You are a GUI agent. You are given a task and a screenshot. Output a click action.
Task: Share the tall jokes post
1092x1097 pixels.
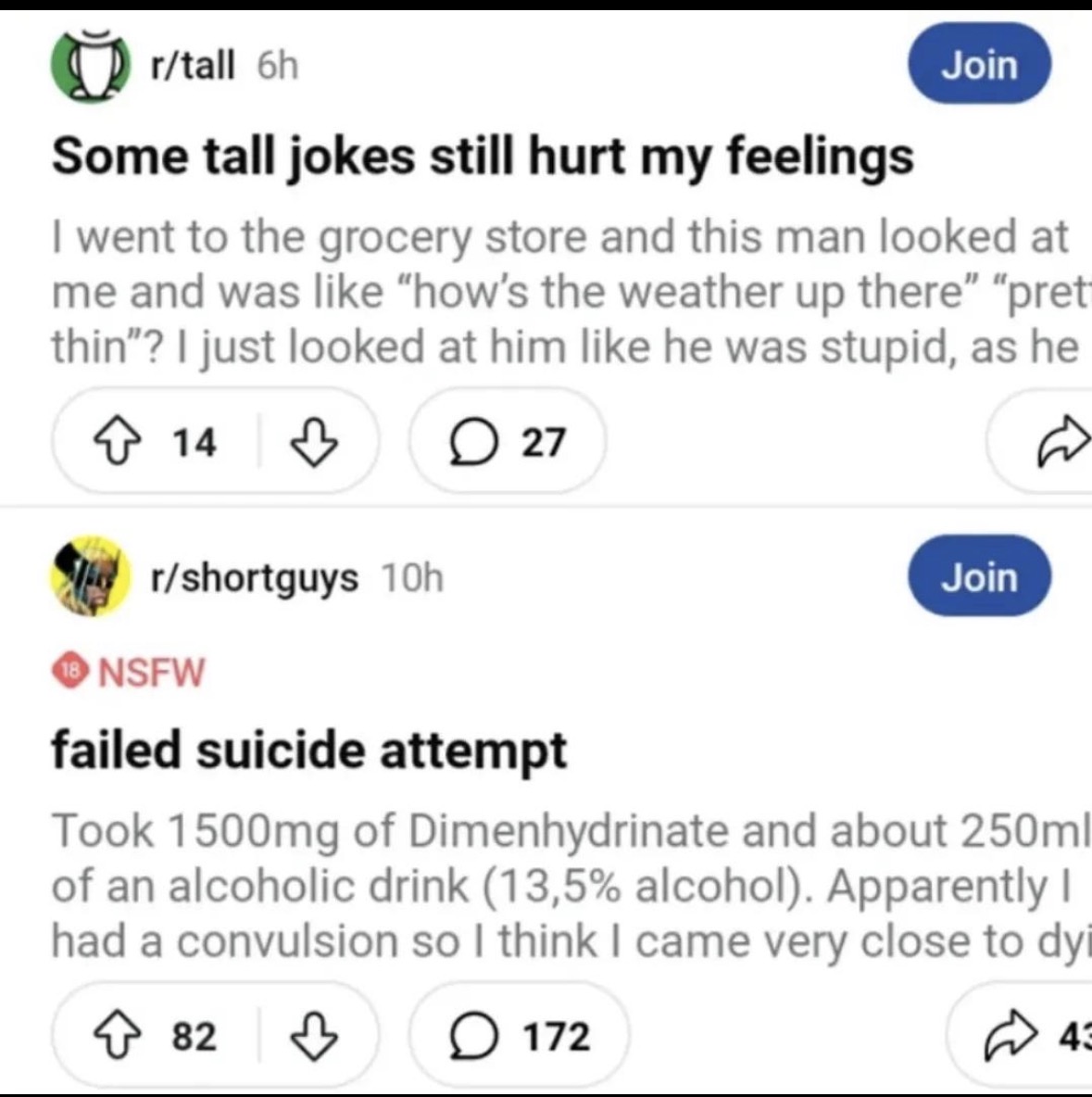pyautogui.click(x=1061, y=442)
